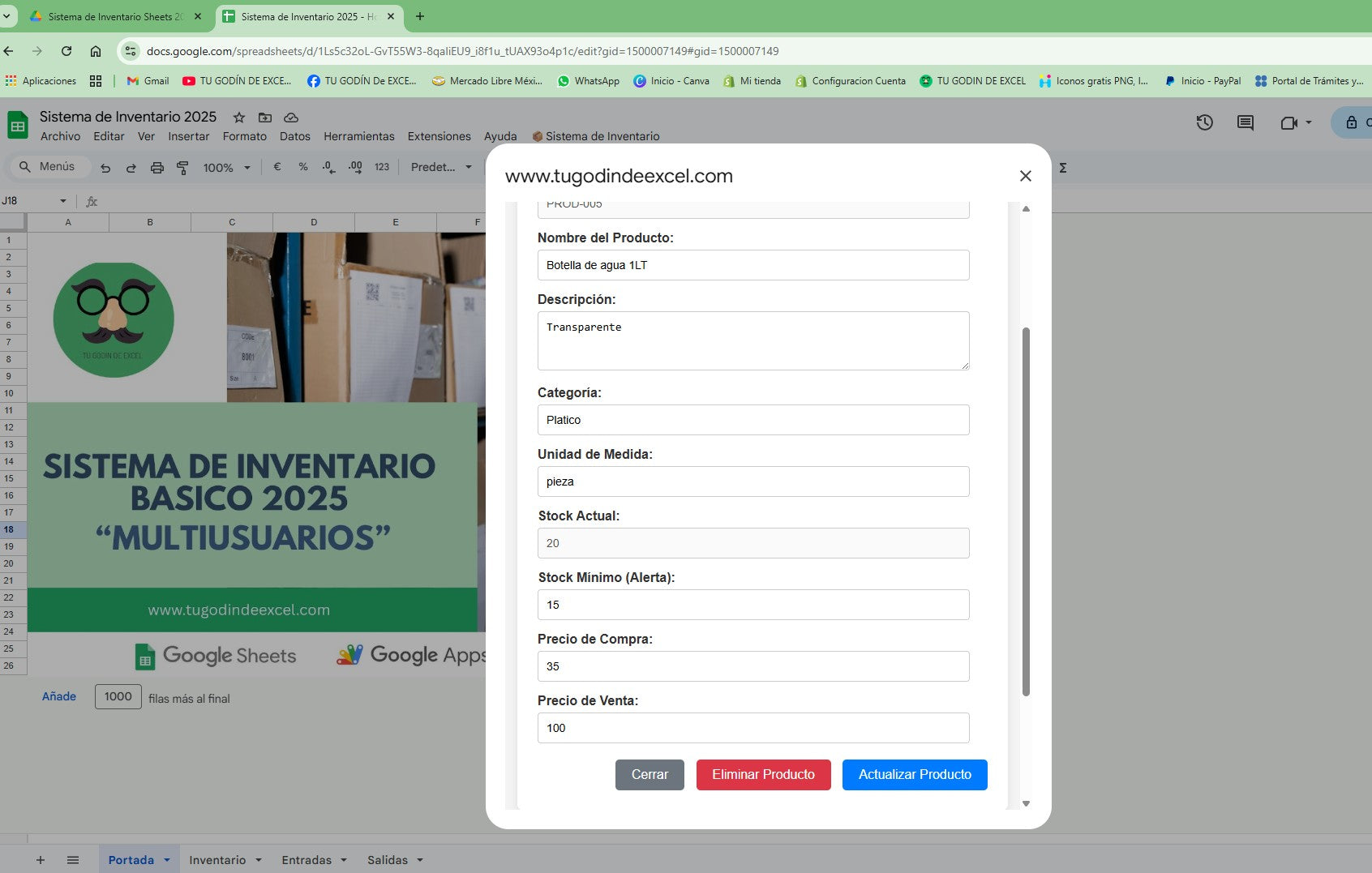Click the Redo arrow in Sheets toolbar
This screenshot has width=1372, height=873.
click(x=131, y=168)
